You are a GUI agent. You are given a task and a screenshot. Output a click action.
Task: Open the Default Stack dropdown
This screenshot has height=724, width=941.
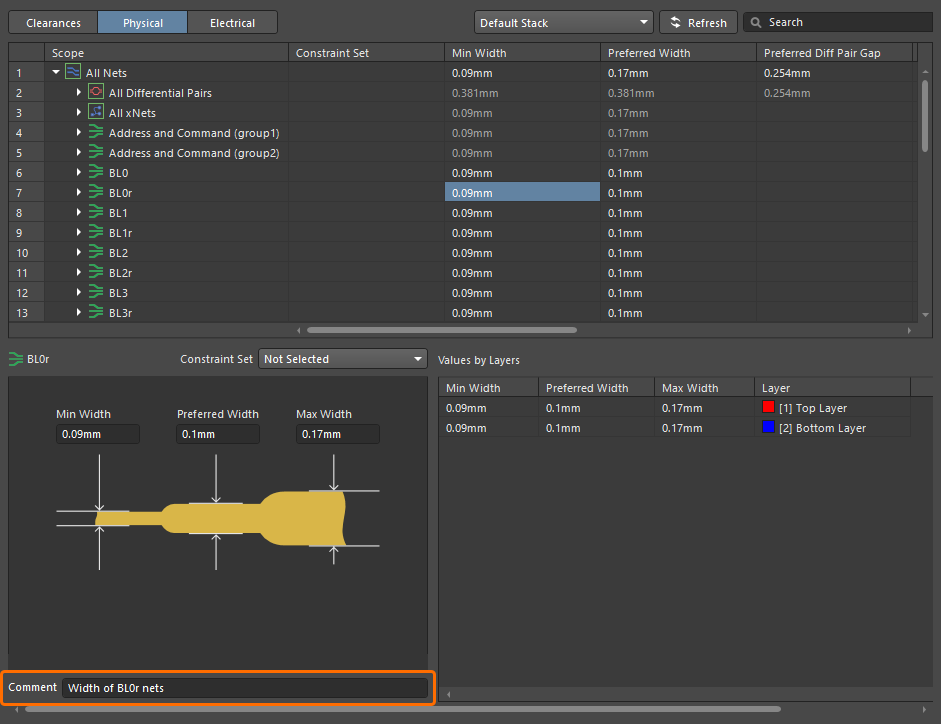point(563,22)
